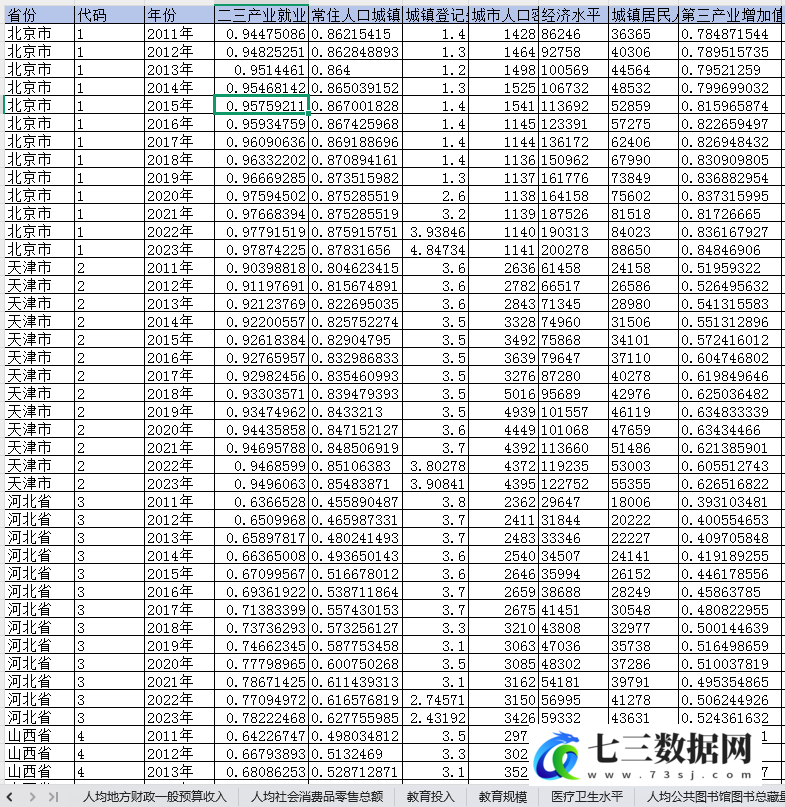Viewport: 785px width, 807px height.
Task: Select the cell value 86246
Action: coord(573,33)
